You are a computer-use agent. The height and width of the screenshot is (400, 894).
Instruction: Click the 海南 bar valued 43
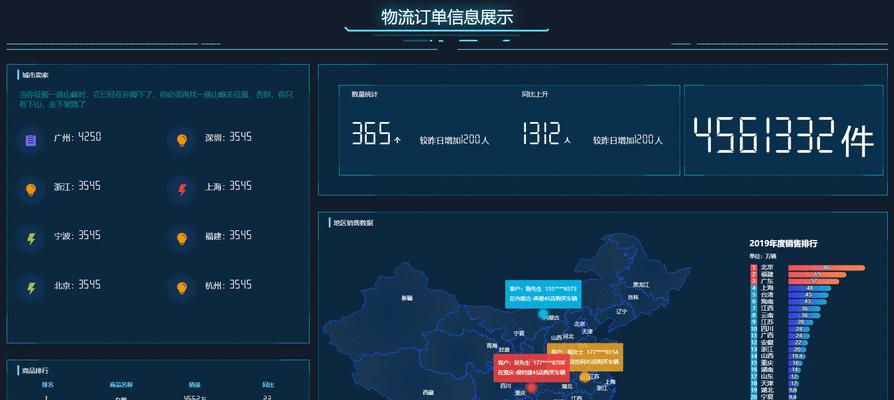(x=807, y=301)
